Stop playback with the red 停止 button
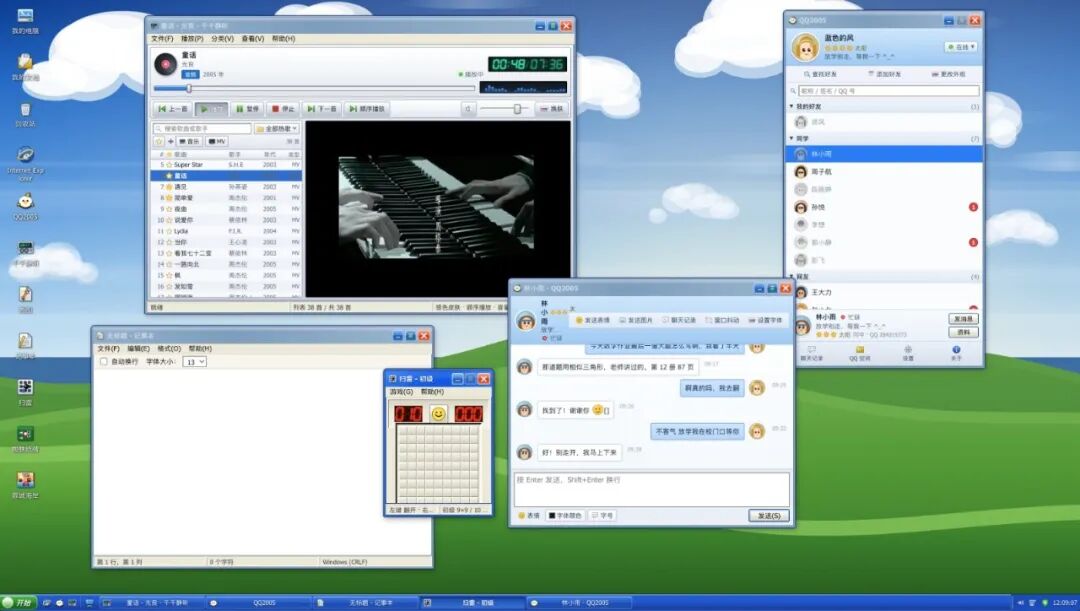Screen dimensions: 1080x611 (x=283, y=109)
